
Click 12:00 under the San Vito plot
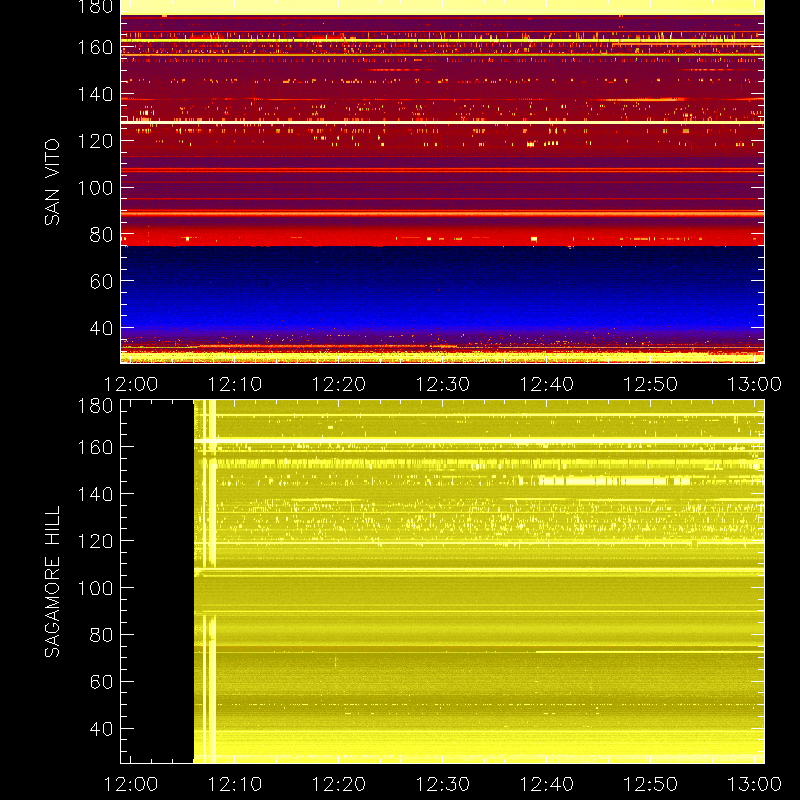131,384
